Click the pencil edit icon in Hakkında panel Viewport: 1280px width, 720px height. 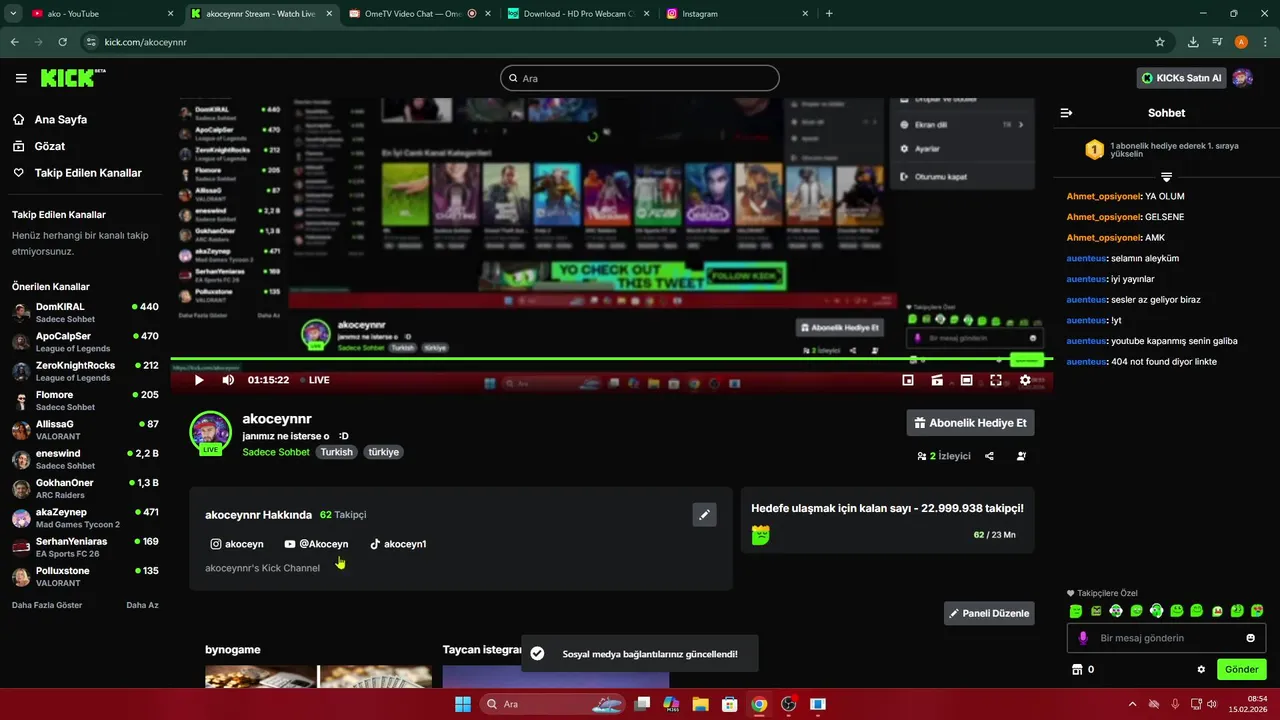pos(704,514)
